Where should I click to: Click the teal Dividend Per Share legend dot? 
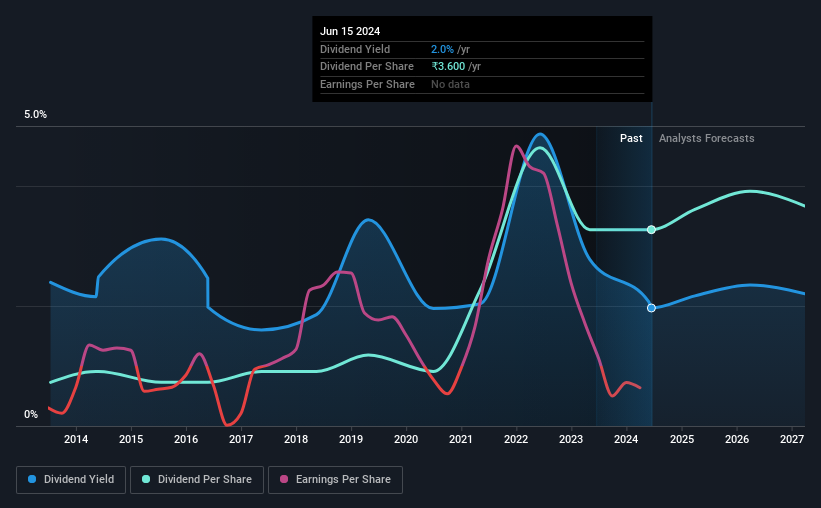(x=146, y=479)
